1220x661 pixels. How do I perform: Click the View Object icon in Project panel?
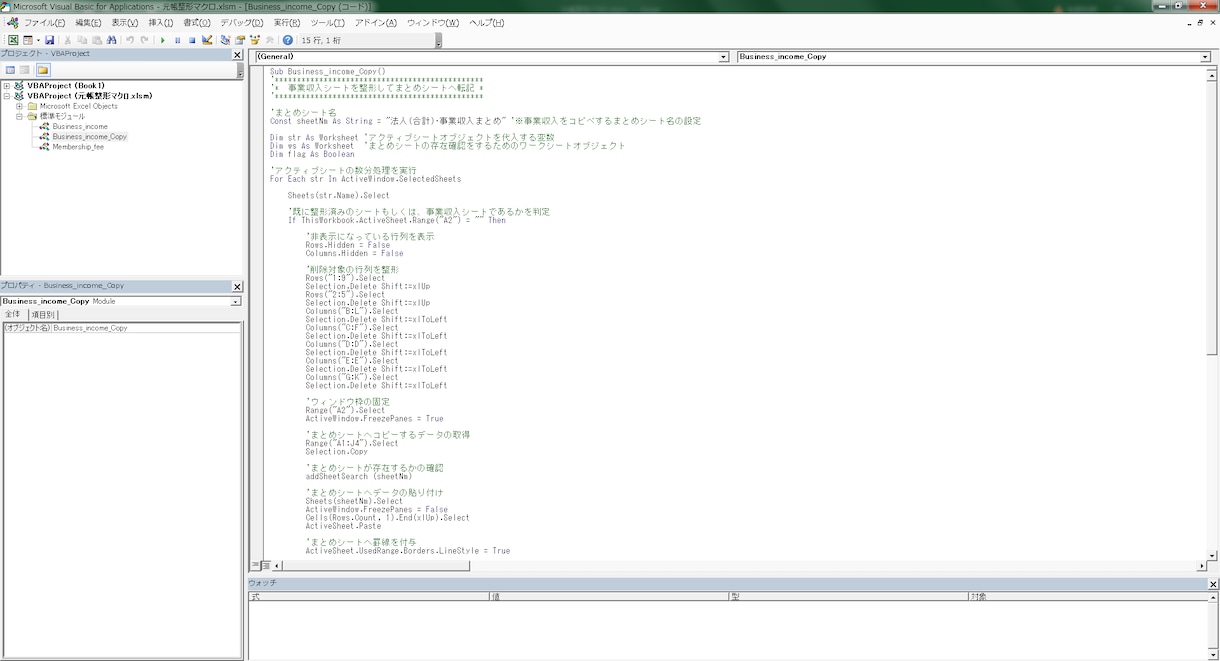[x=25, y=70]
